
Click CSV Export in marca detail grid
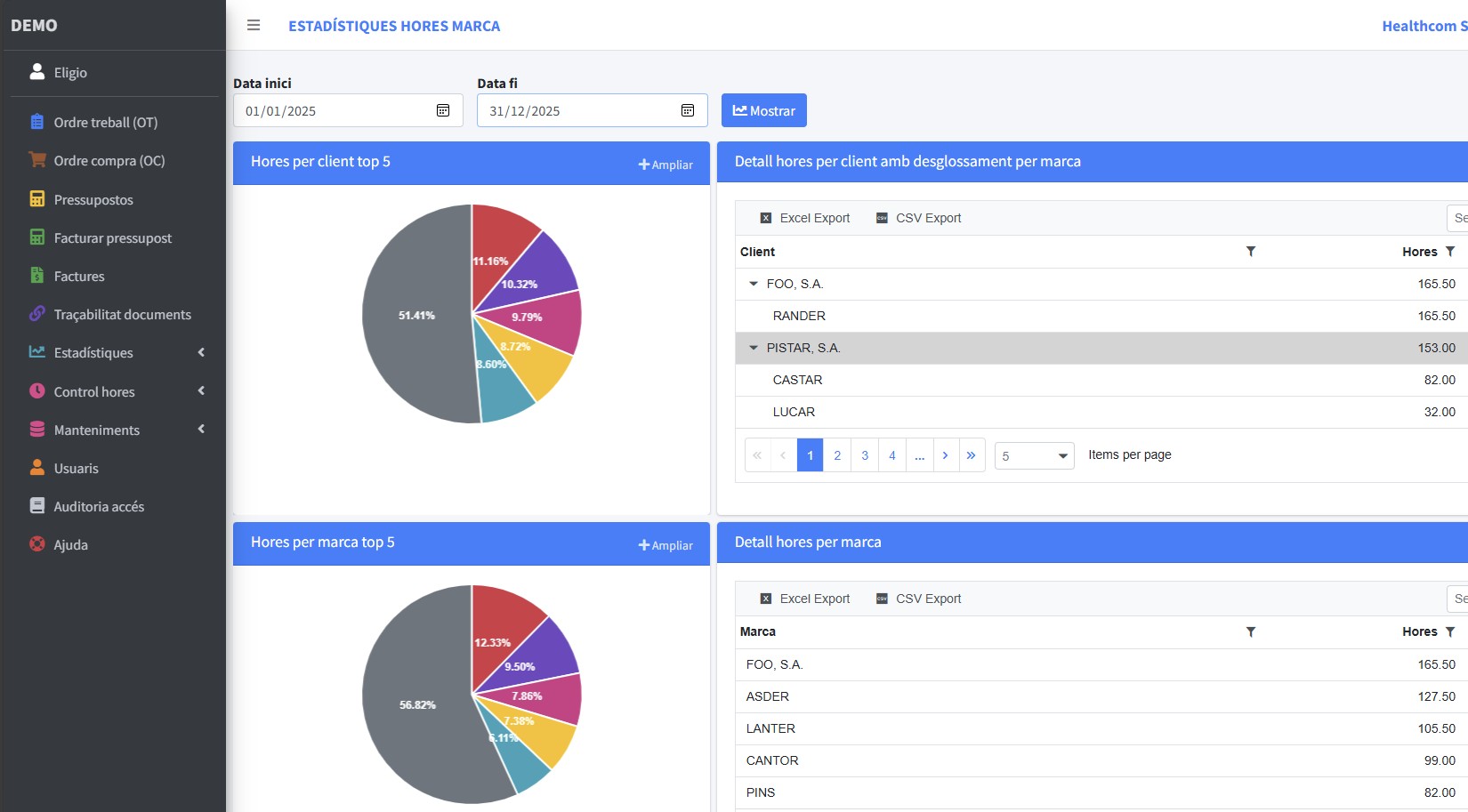[918, 599]
